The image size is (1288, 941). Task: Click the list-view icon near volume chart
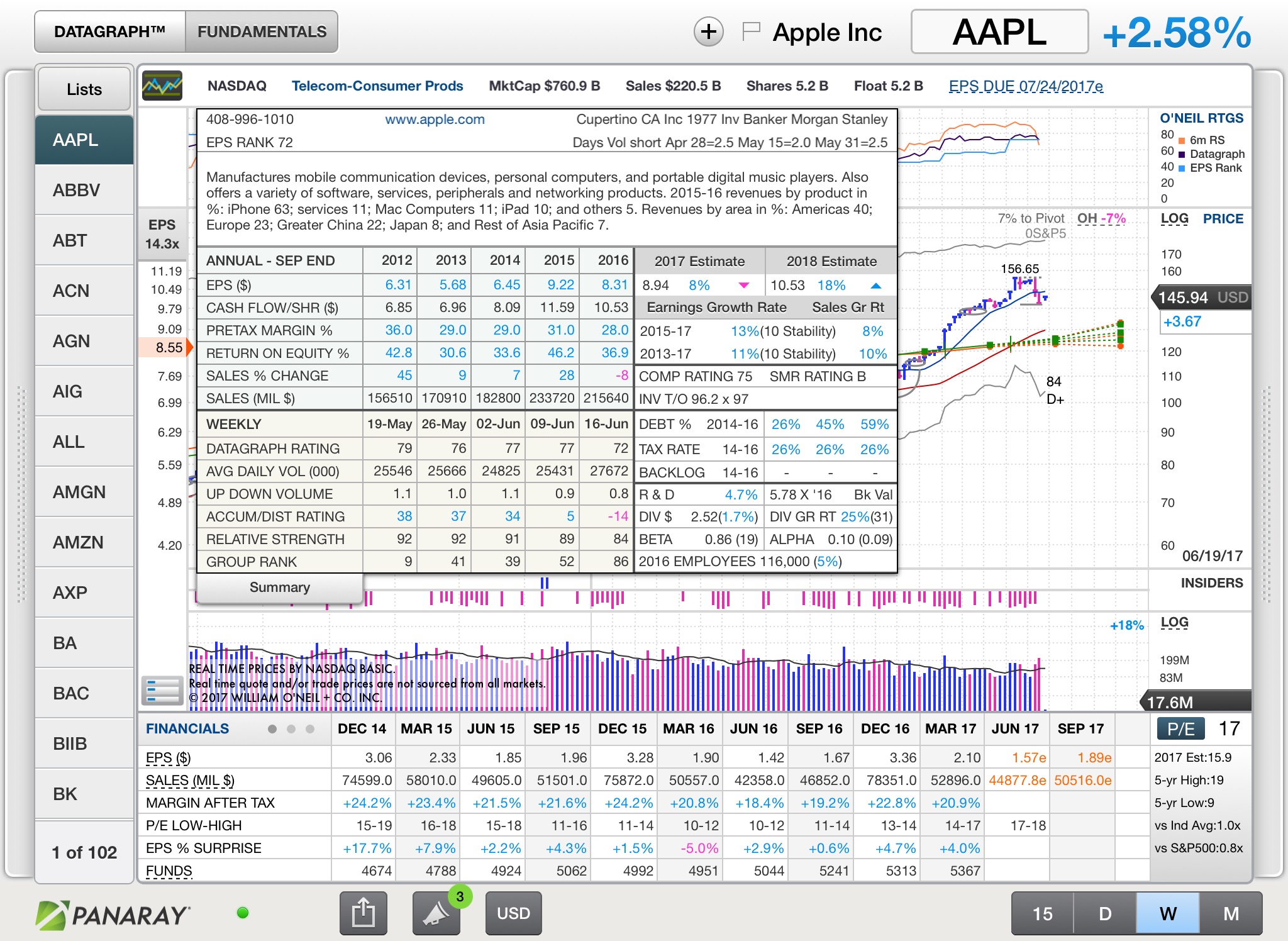coord(162,691)
